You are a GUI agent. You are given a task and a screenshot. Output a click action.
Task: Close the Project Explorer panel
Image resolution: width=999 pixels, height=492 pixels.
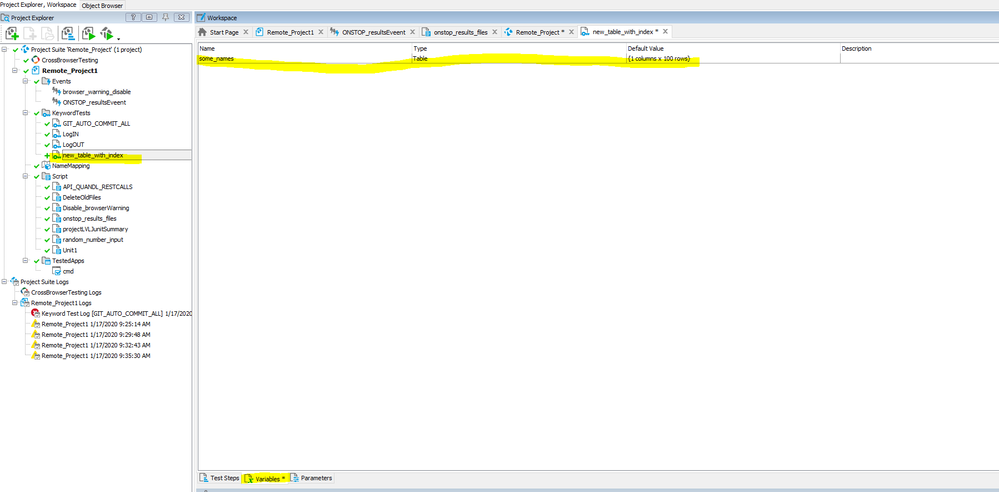(182, 17)
